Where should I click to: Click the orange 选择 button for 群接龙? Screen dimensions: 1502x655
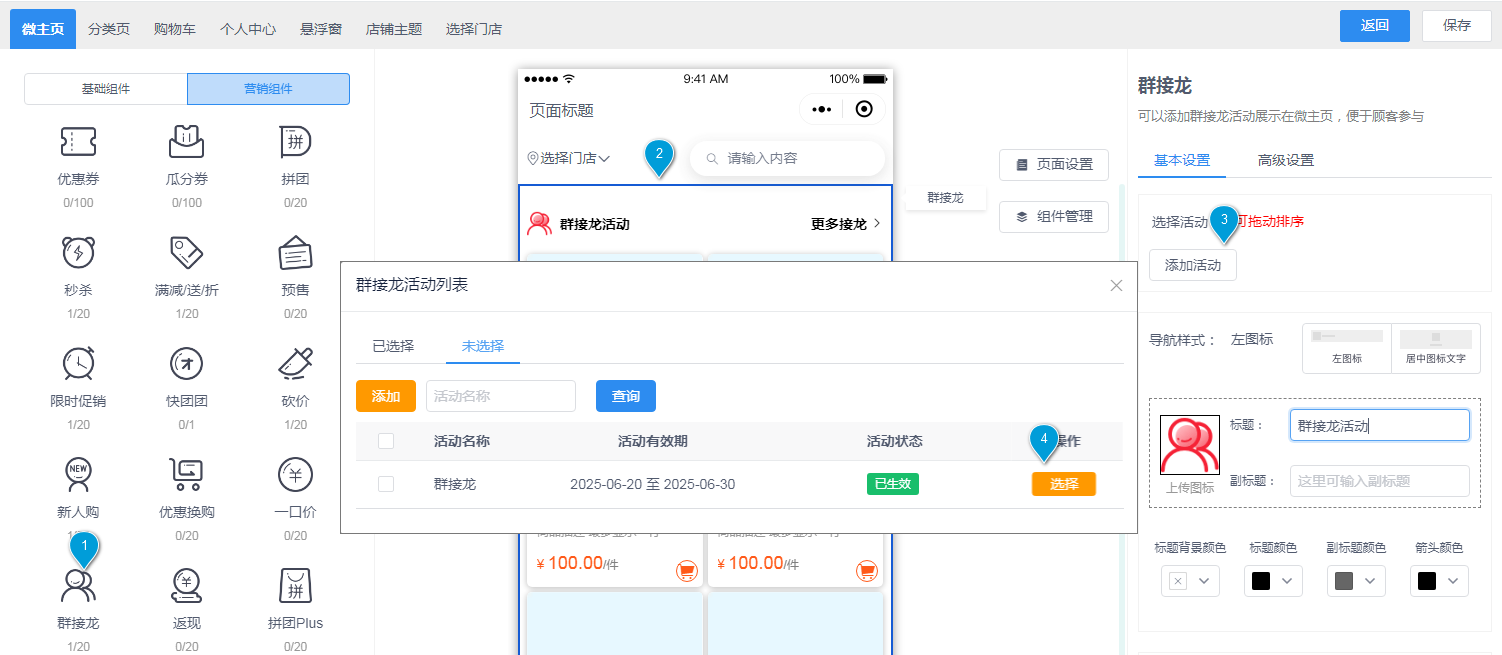coord(1064,484)
